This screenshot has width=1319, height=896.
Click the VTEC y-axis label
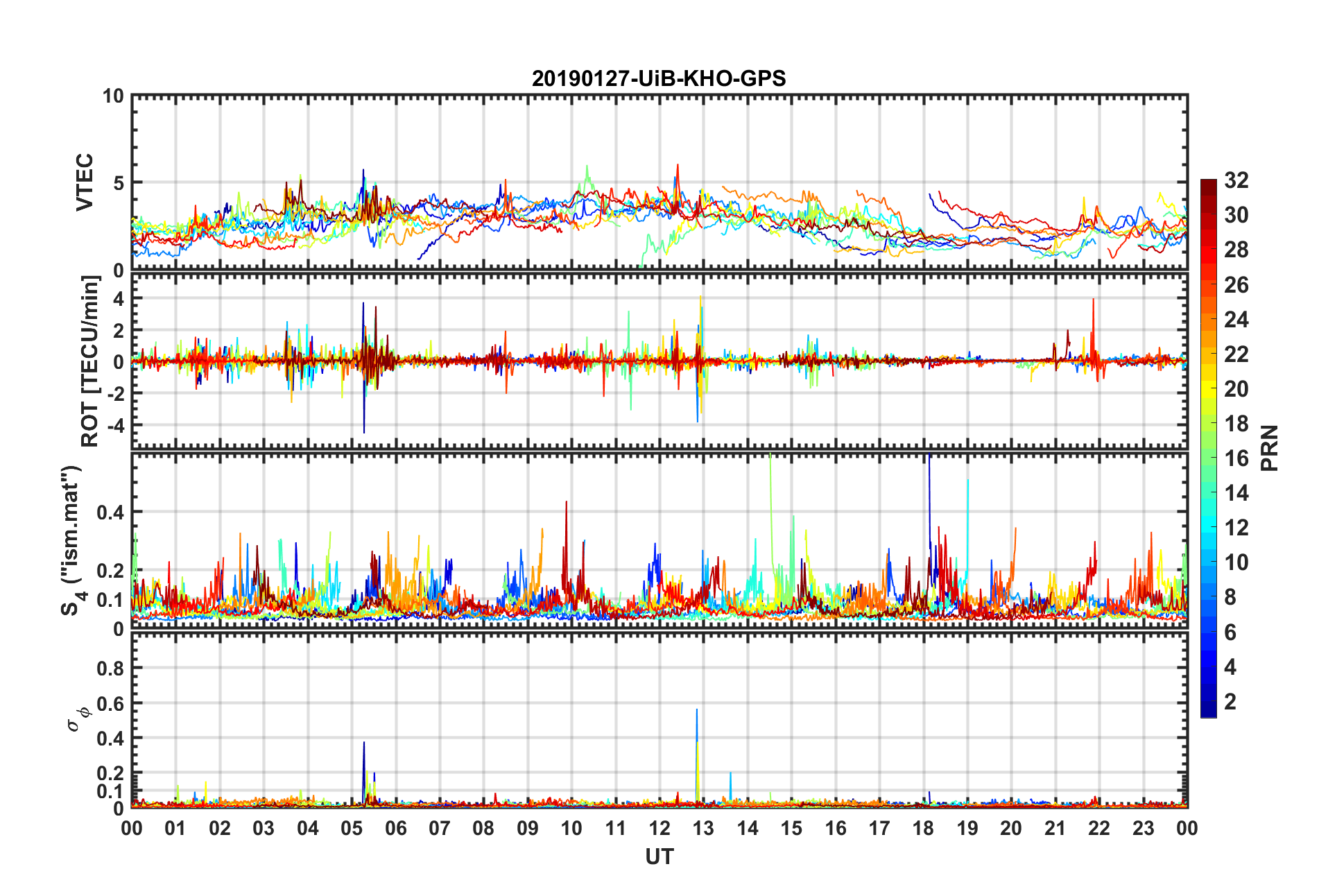click(85, 182)
